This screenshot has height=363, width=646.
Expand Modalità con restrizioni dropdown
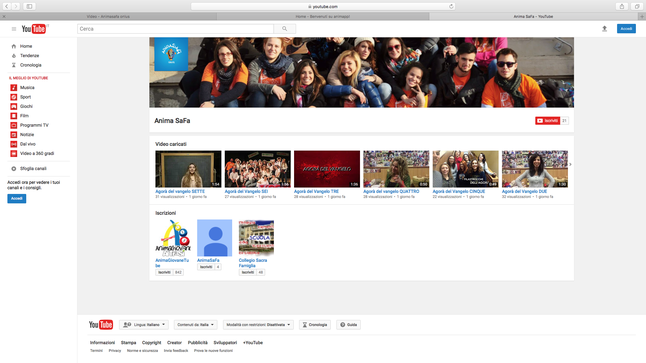pos(258,325)
